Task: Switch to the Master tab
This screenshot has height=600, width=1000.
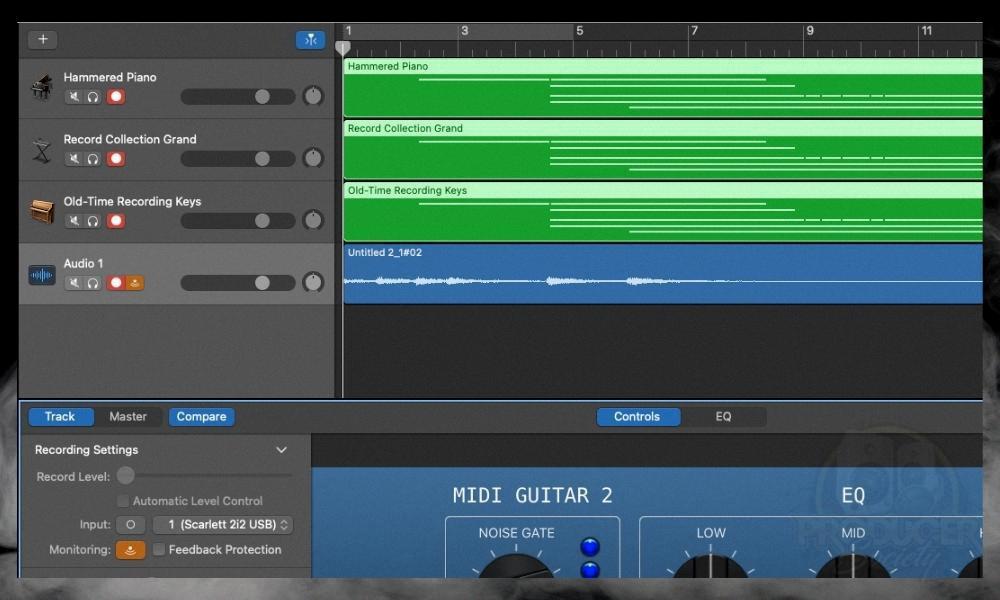Action: point(129,416)
